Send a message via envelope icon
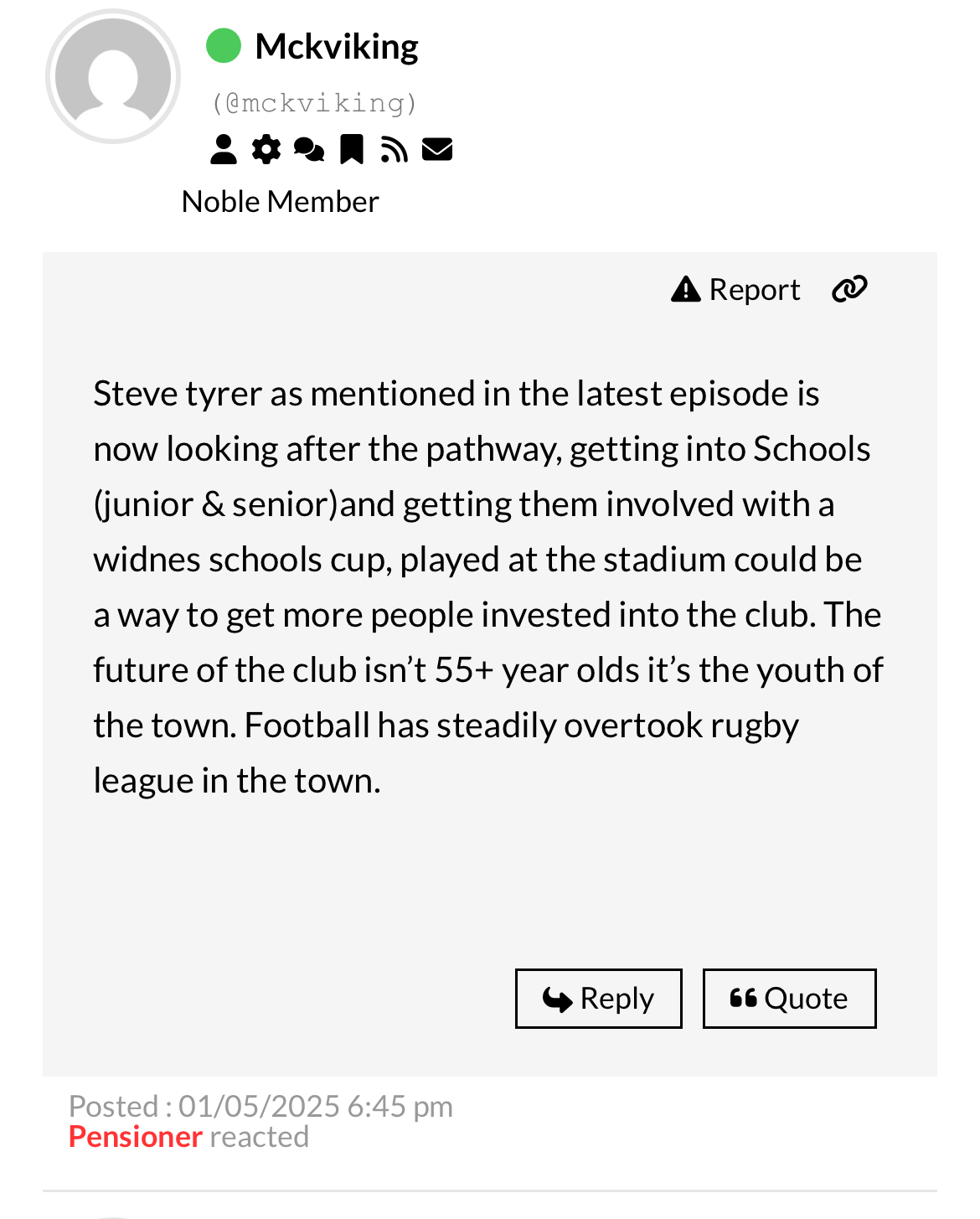This screenshot has height=1219, width=980. tap(437, 150)
